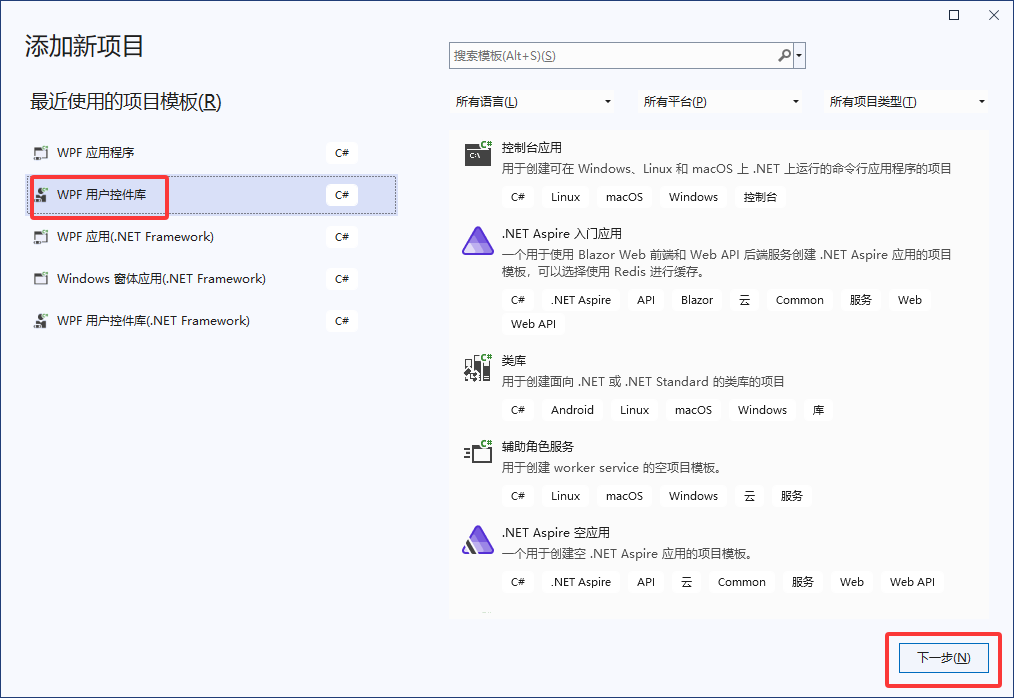
Task: Click the highlighted WPF 用户控件库 icon
Action: [42, 195]
